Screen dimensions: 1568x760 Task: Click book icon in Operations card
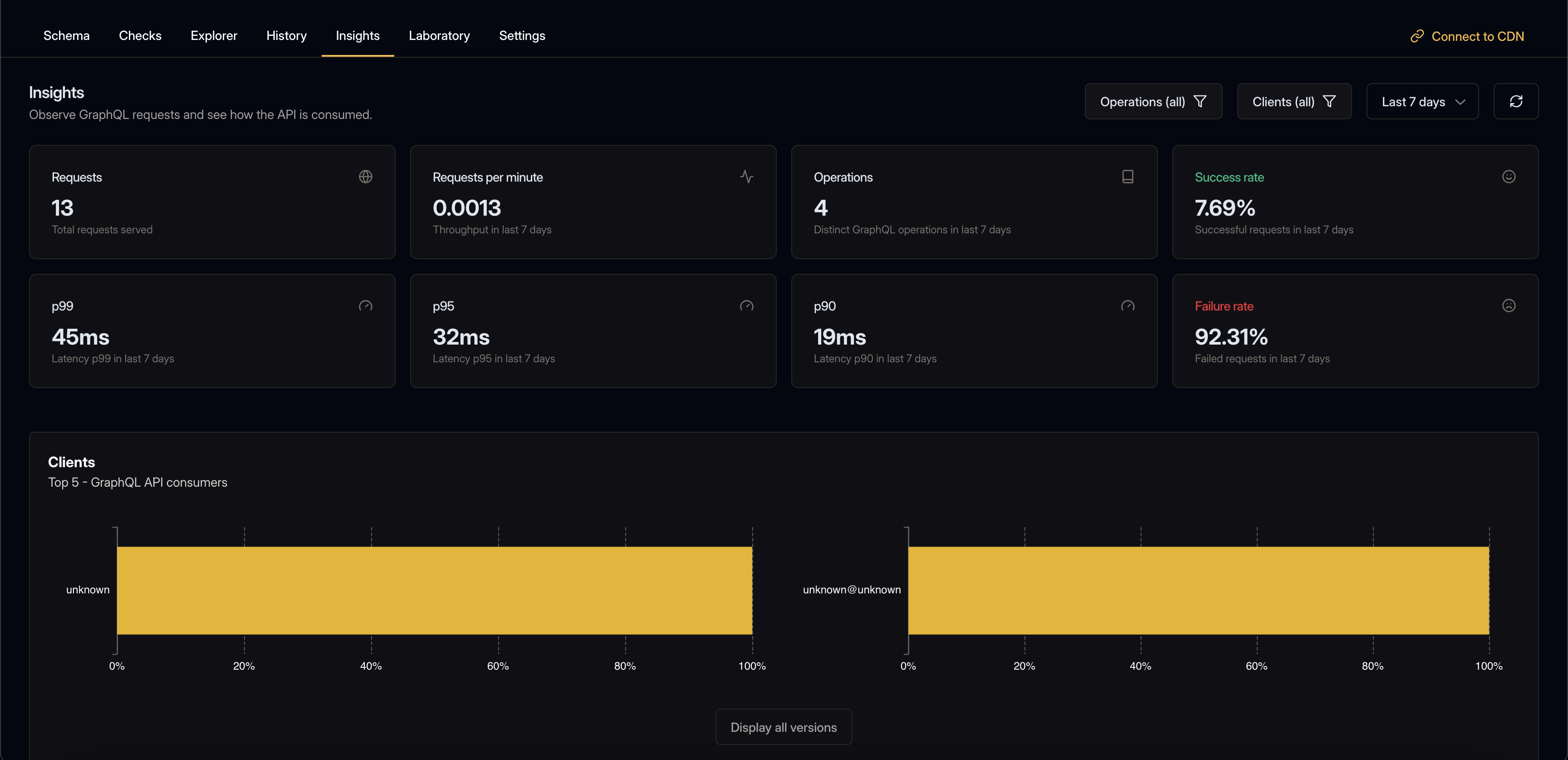click(1127, 177)
